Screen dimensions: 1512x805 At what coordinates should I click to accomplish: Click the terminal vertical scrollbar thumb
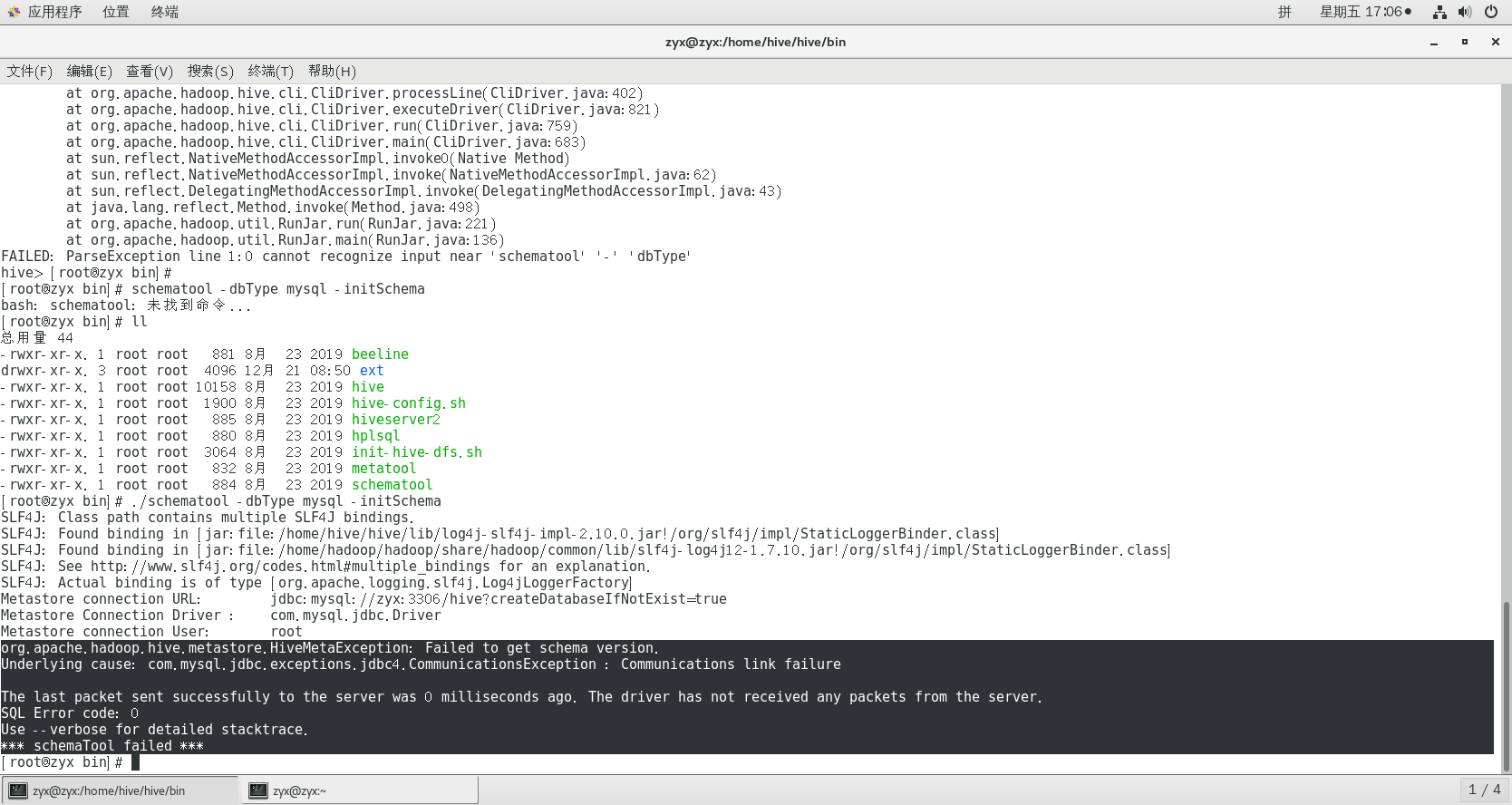[x=1507, y=685]
